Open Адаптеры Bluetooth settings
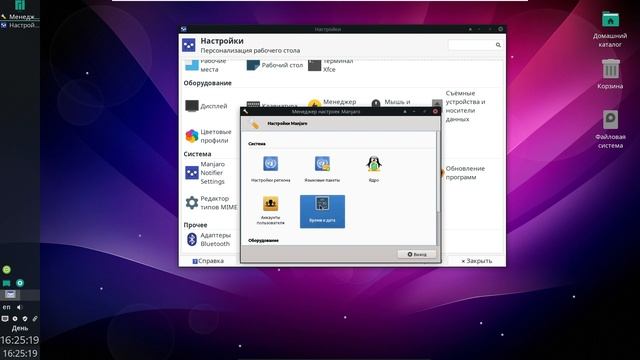The height and width of the screenshot is (360, 640). (x=209, y=239)
